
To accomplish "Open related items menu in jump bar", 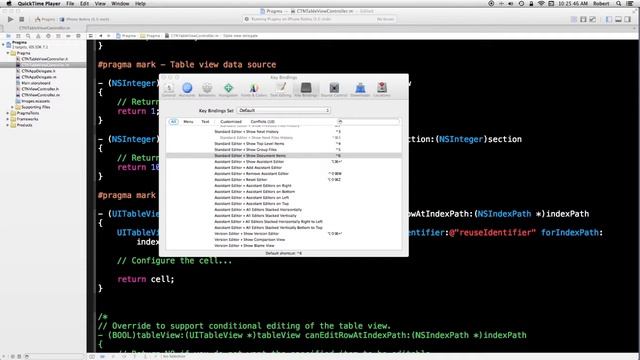I will 91,36.
